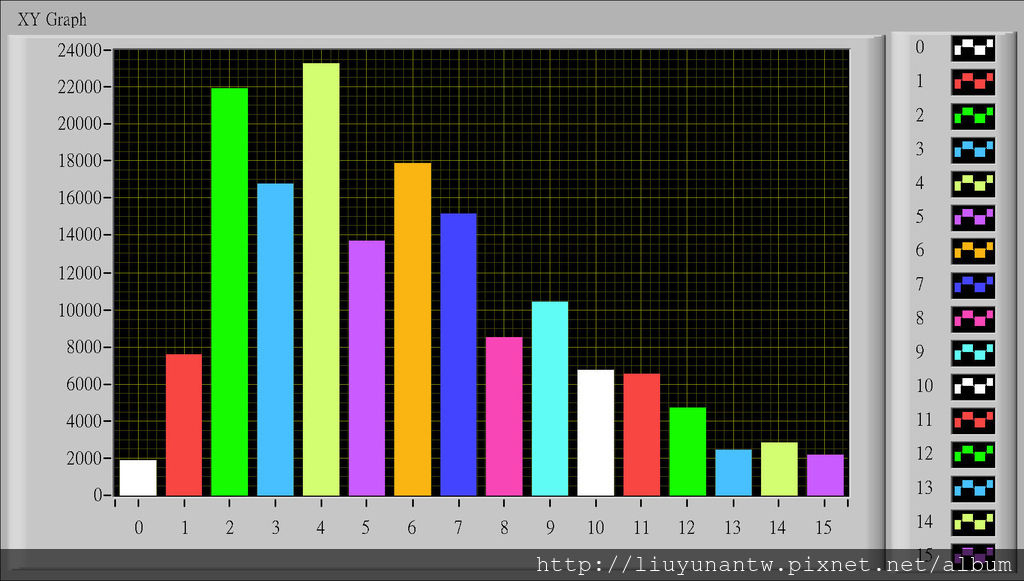Click the purple bar at x 15
Viewport: 1024px width, 581px height.
point(825,475)
